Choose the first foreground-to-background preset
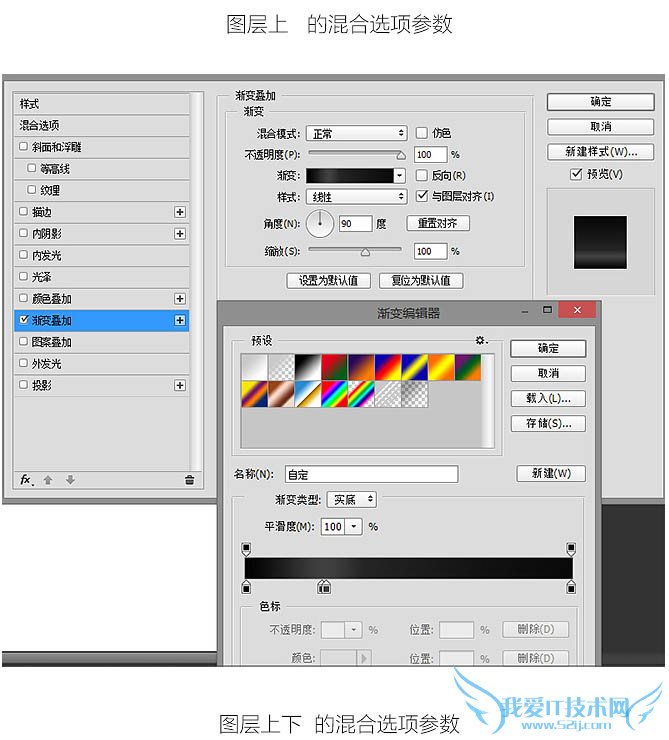Image resolution: width=669 pixels, height=740 pixels. [254, 367]
